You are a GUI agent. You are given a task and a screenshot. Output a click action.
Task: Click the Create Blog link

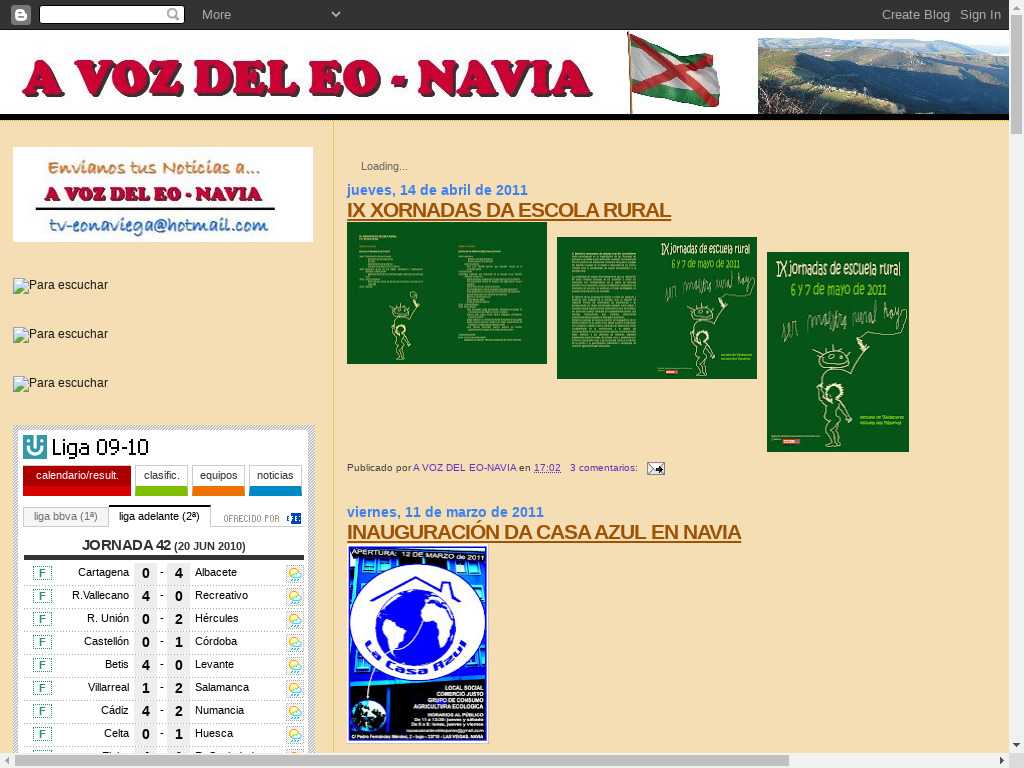pyautogui.click(x=915, y=14)
